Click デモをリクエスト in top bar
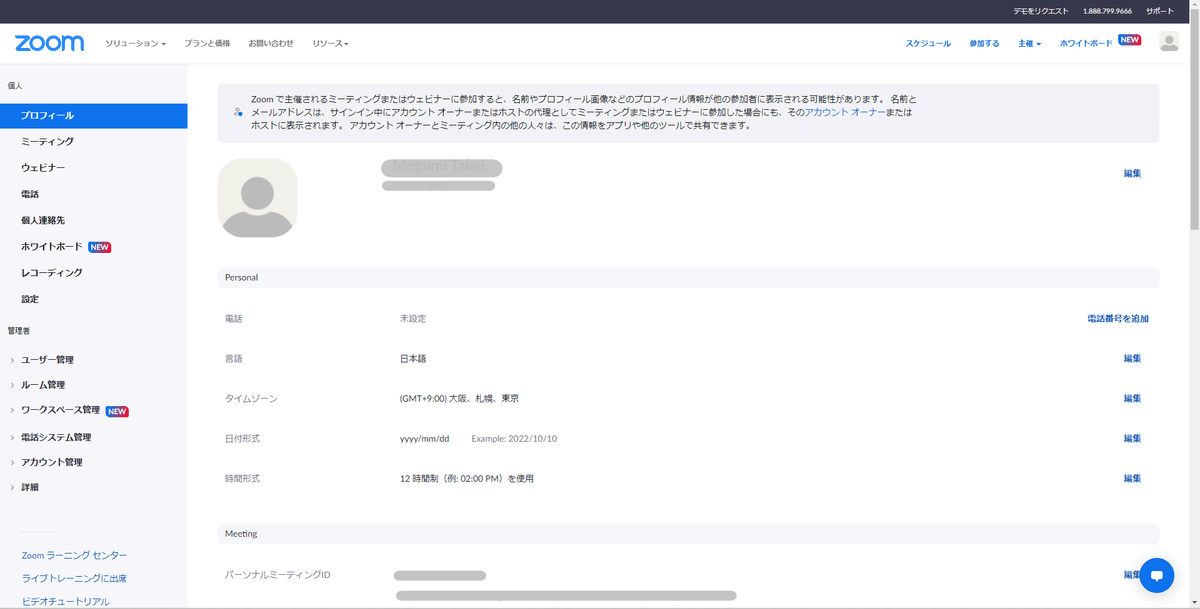This screenshot has width=1200, height=609. tap(1039, 11)
